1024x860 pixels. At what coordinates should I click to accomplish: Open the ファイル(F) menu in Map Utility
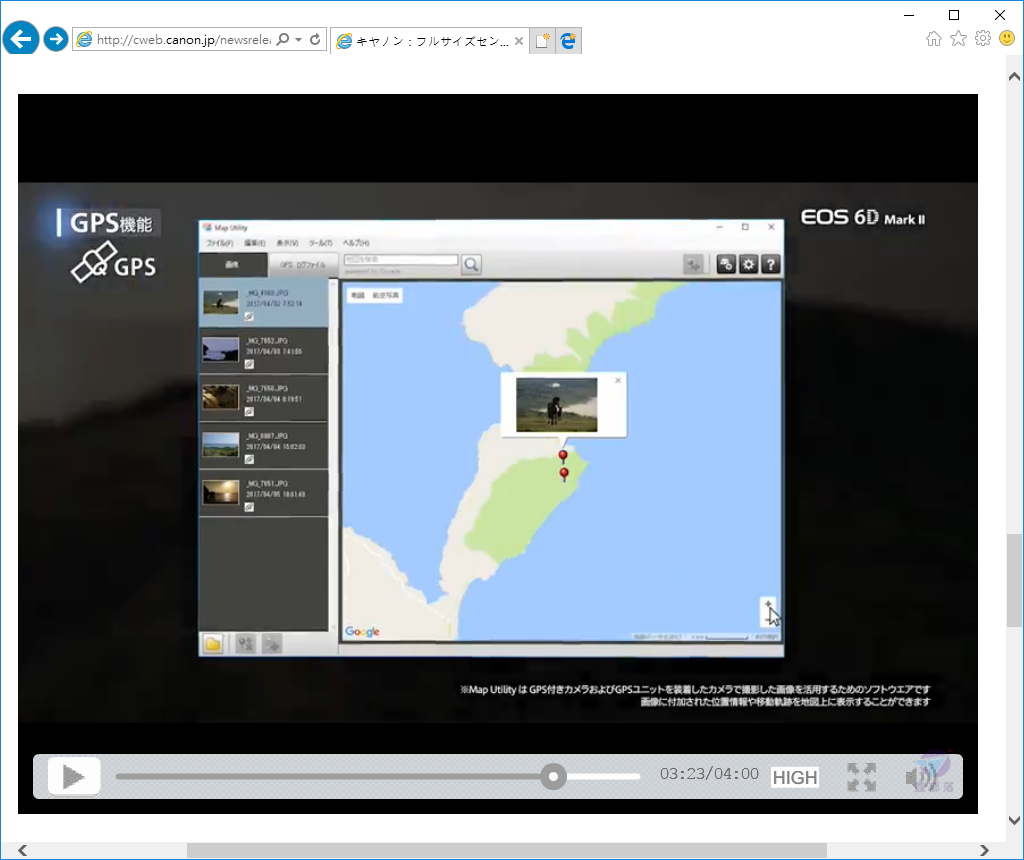click(219, 243)
